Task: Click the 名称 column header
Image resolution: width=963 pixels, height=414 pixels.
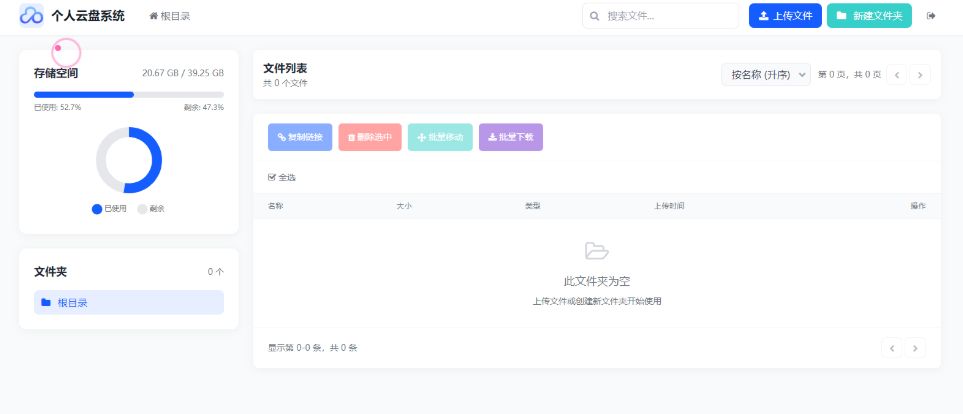Action: pyautogui.click(x=275, y=206)
